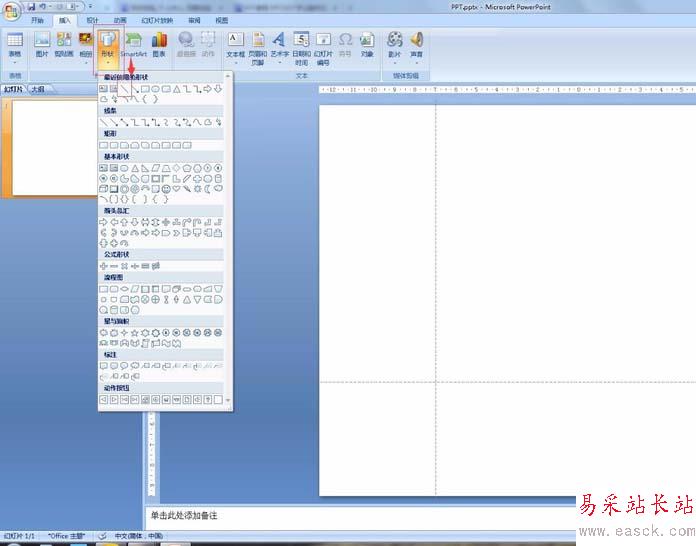Viewport: 696px width, 546px height.
Task: Select the straight Line shape in recently used shapes
Action: coord(125,89)
